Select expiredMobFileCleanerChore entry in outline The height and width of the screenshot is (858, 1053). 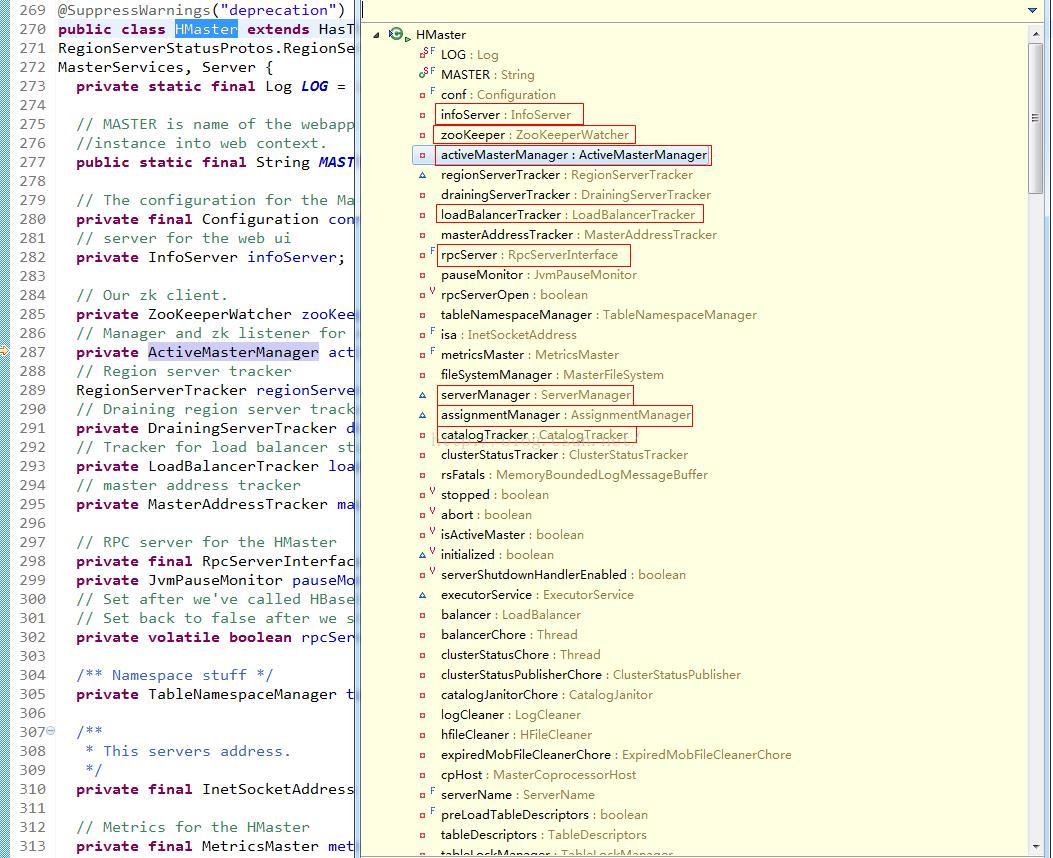click(x=616, y=755)
